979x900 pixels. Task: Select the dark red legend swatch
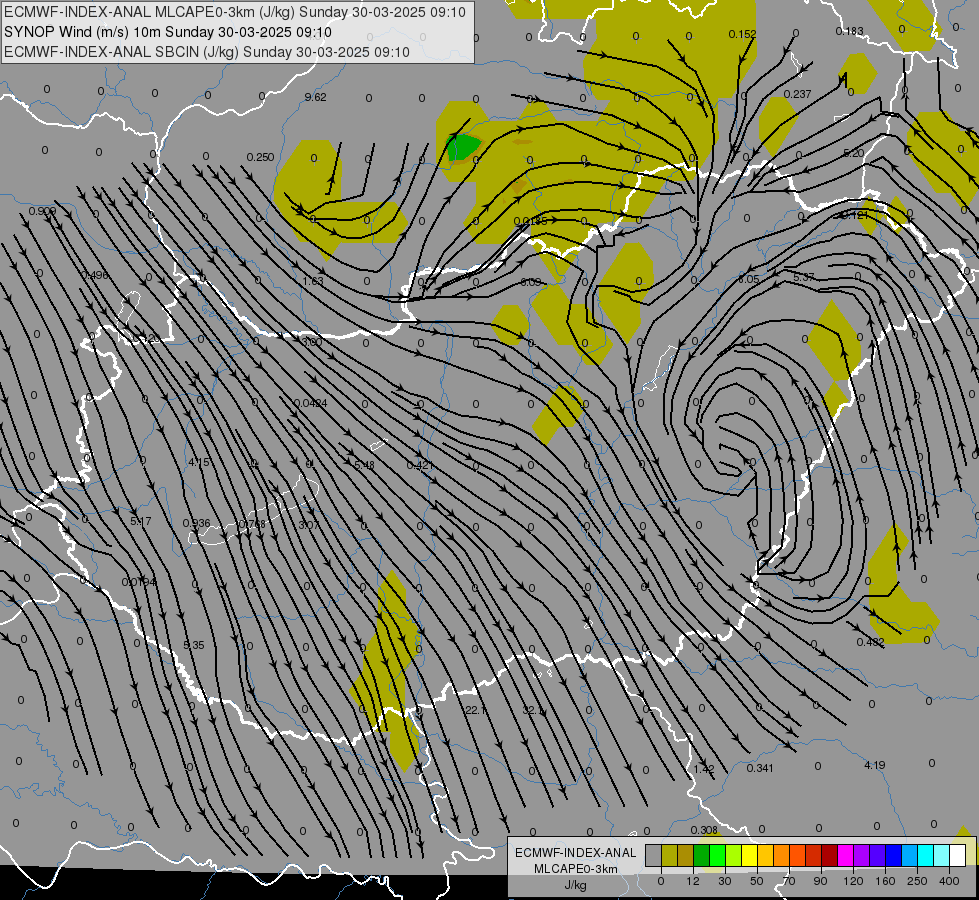point(830,855)
